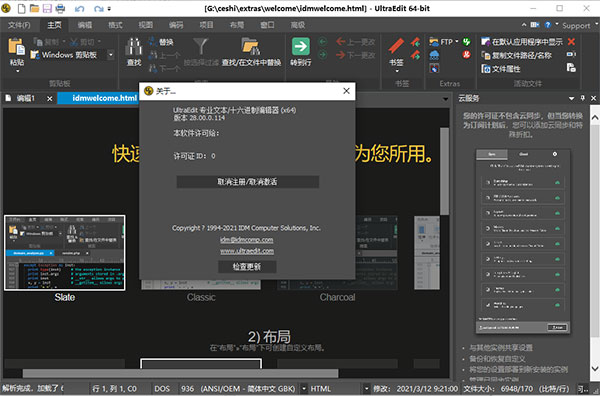
Task: Click the 行 1, 列 1, C0 status entry
Action: (x=115, y=389)
